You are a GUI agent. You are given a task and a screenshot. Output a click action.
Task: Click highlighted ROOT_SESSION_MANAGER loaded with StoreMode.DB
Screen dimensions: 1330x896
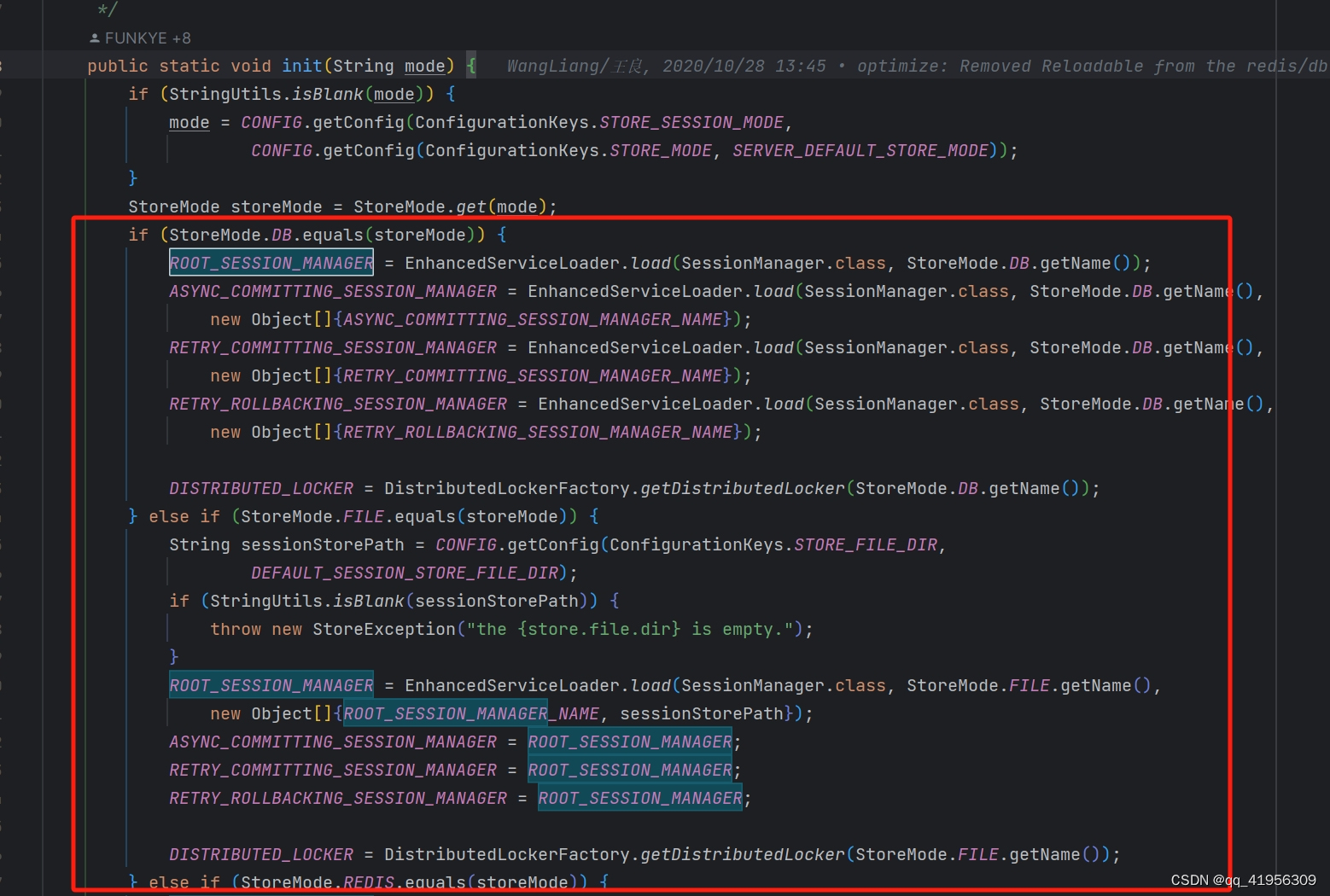(x=271, y=263)
